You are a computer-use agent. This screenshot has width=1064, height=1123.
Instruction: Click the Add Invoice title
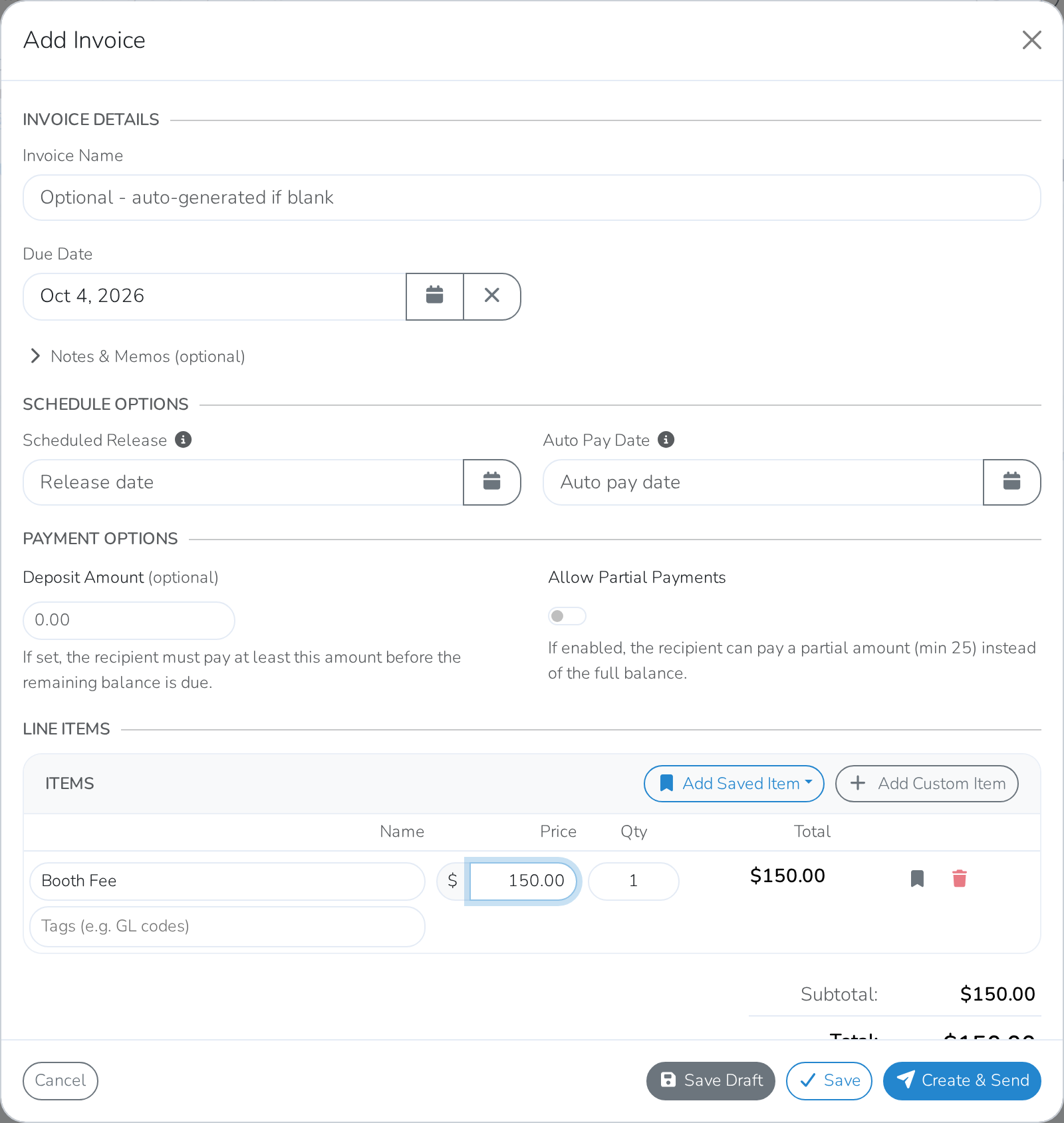[84, 40]
